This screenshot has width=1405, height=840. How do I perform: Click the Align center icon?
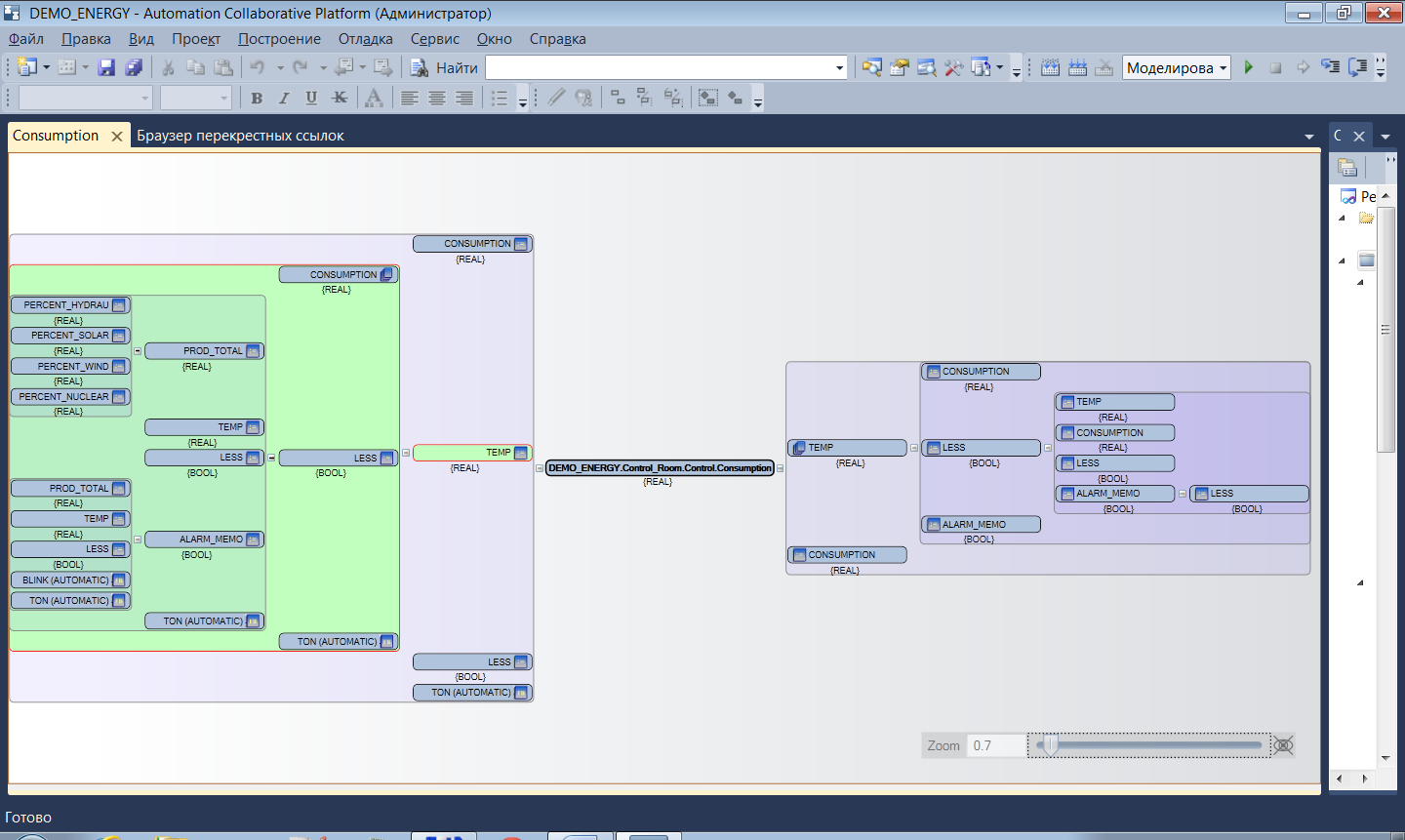(x=437, y=98)
